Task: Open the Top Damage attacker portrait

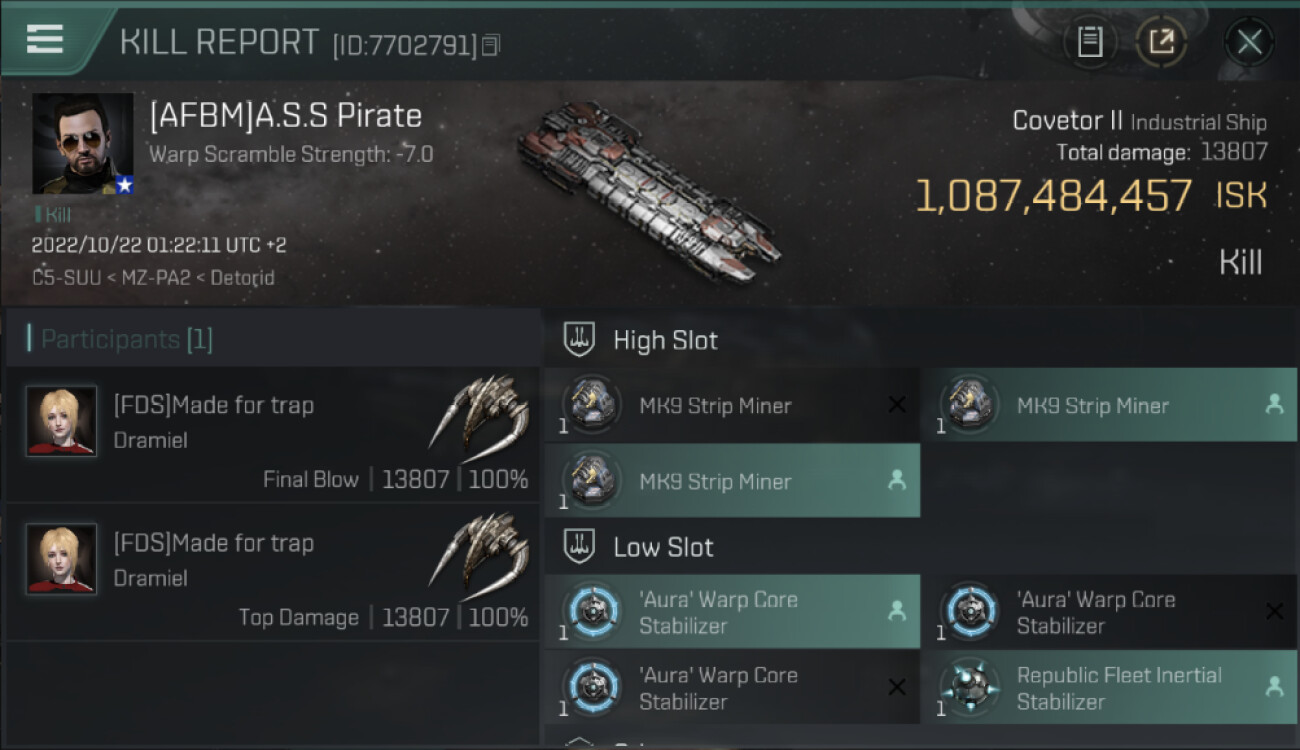Action: click(62, 559)
